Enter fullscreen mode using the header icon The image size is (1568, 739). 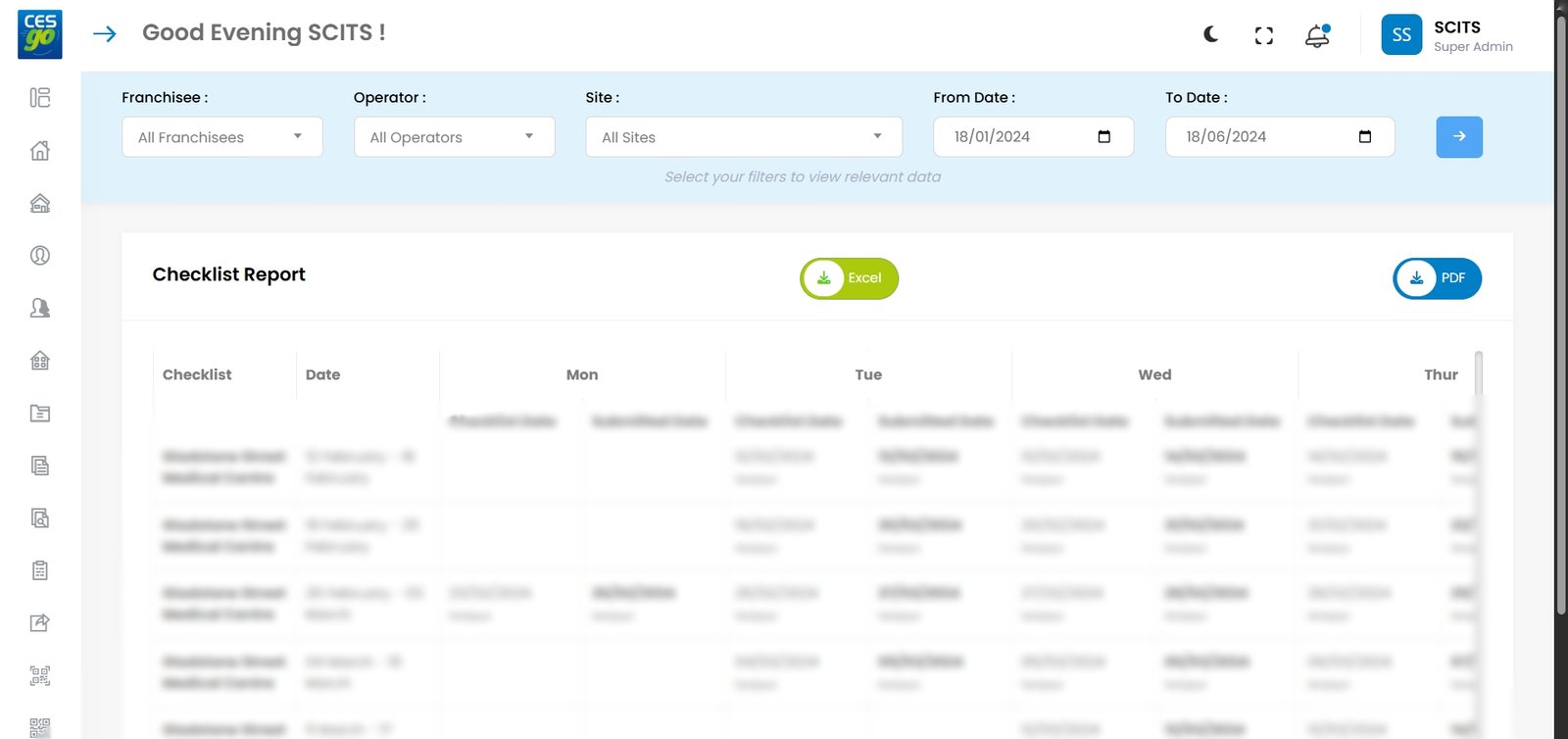pyautogui.click(x=1264, y=36)
